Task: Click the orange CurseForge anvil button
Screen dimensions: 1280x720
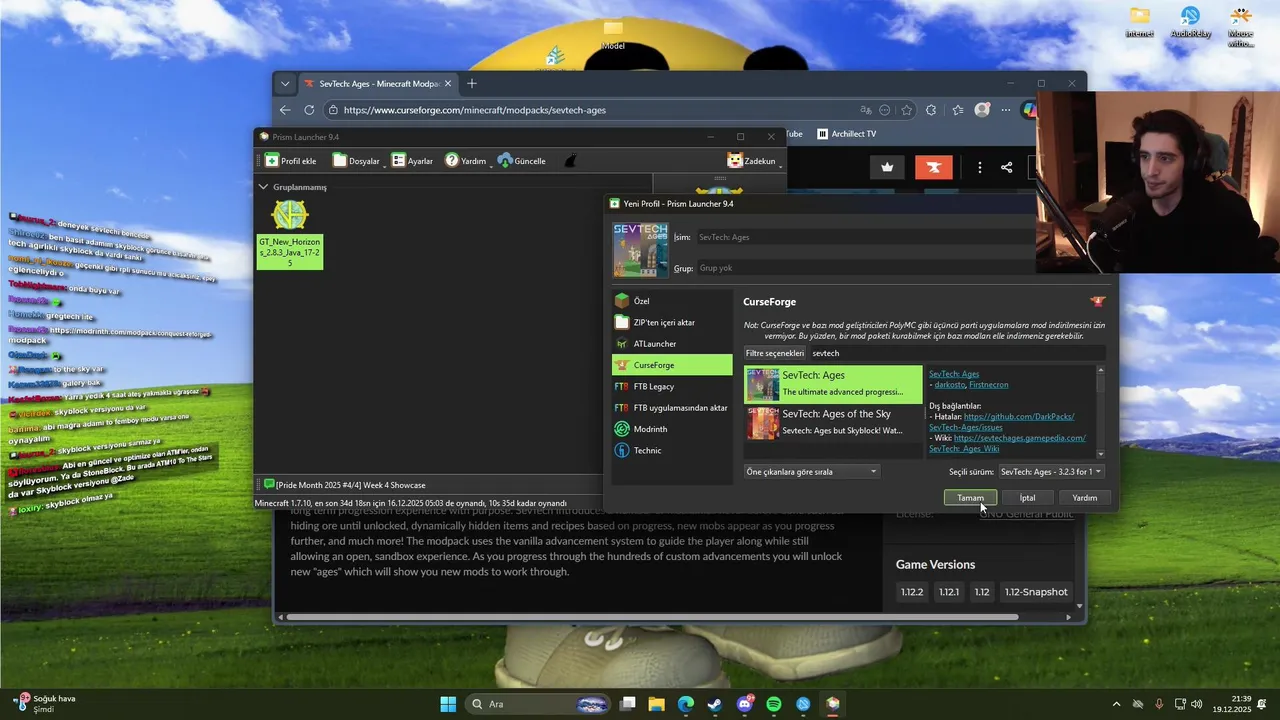Action: pos(934,167)
